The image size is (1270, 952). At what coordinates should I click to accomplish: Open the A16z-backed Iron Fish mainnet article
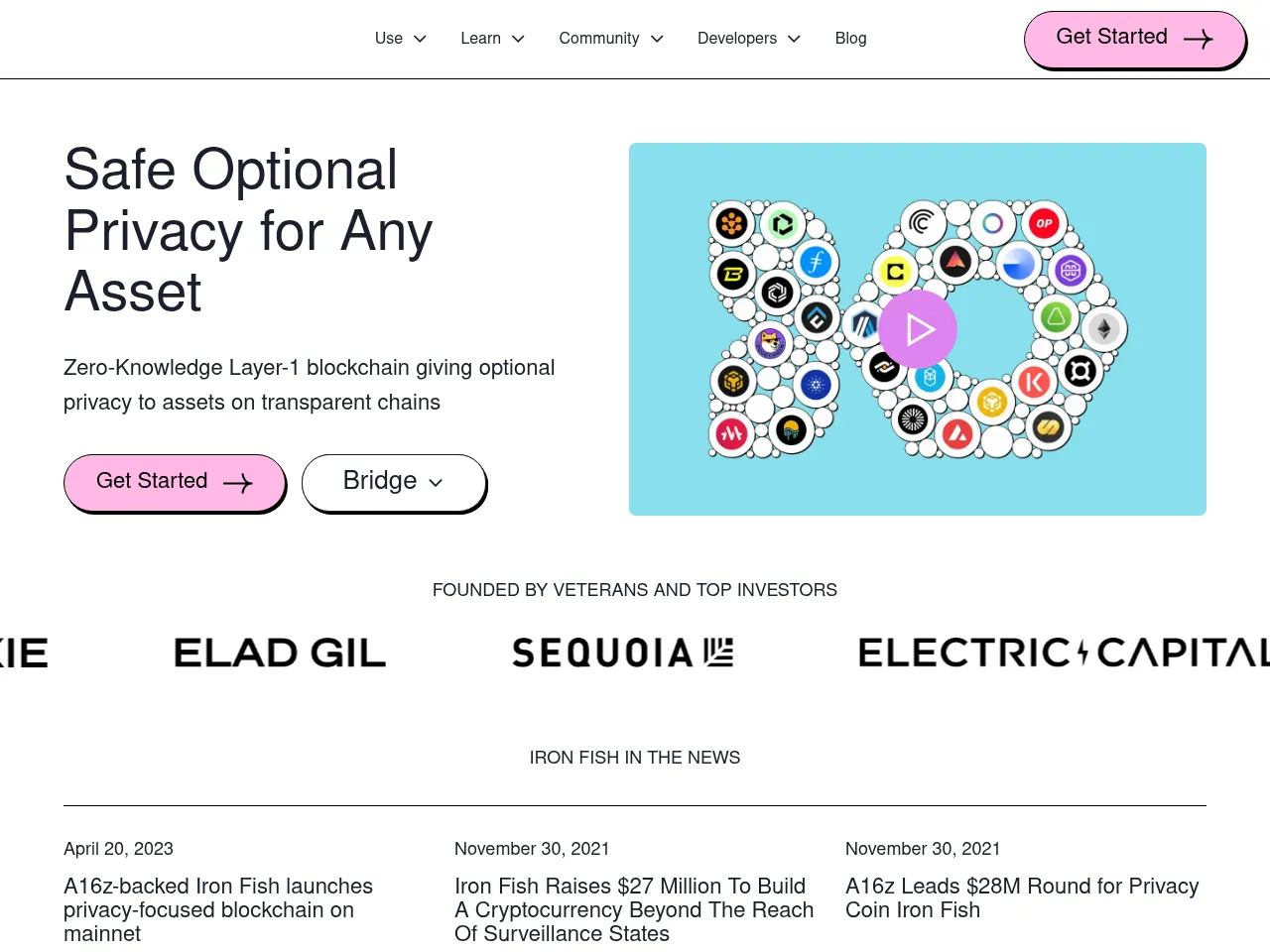click(x=217, y=909)
